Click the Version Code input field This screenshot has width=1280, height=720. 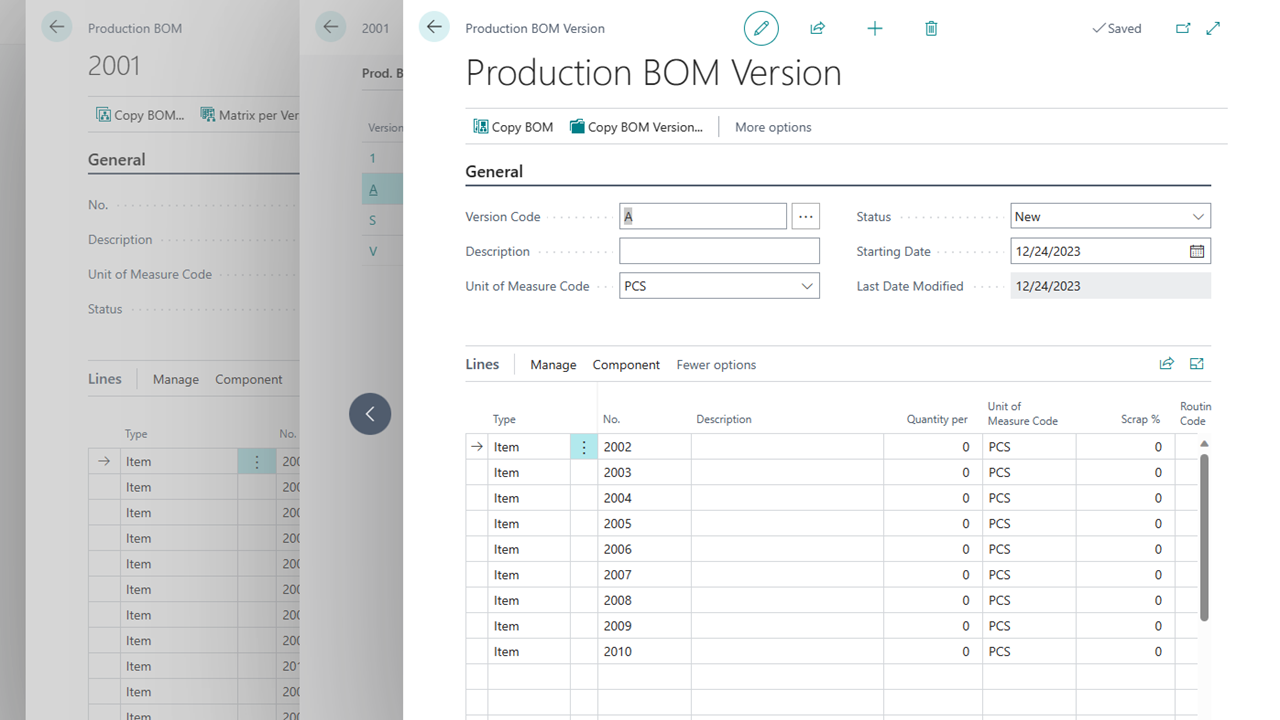click(x=703, y=216)
